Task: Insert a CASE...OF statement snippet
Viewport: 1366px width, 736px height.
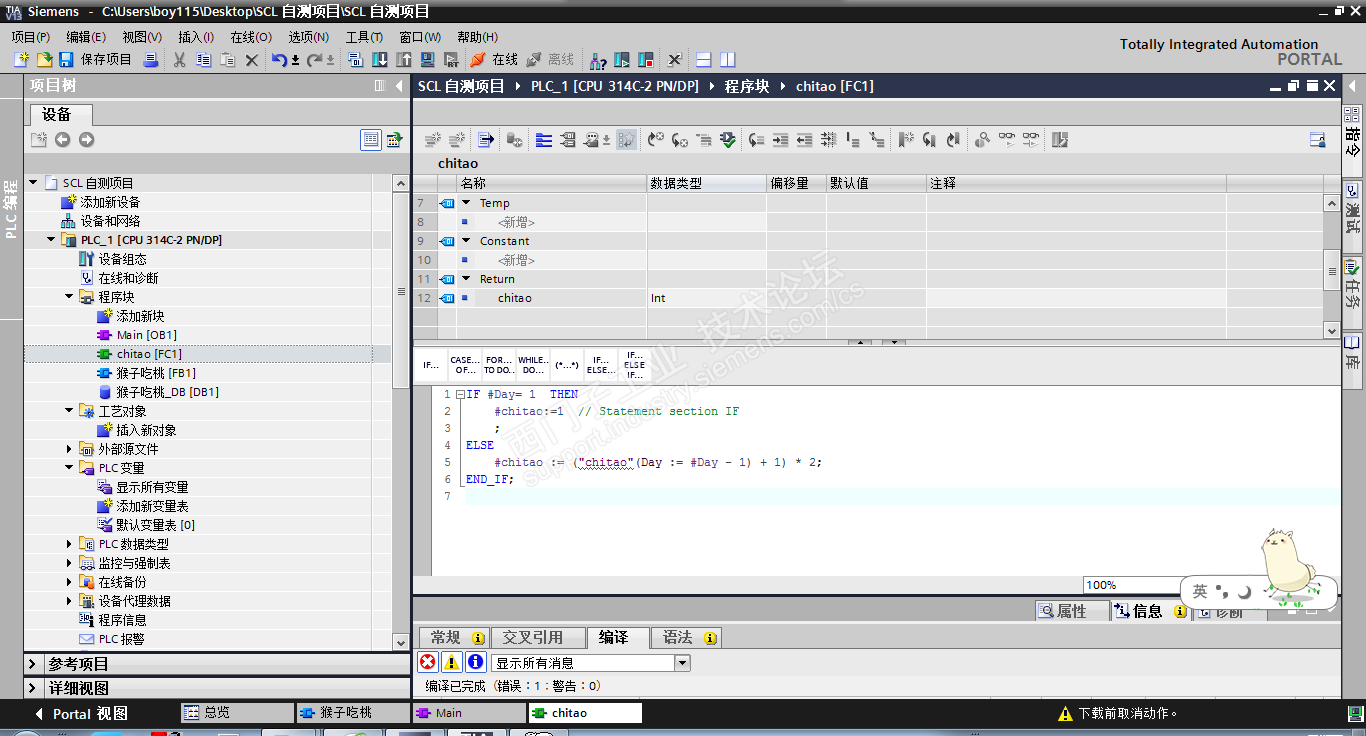Action: [x=464, y=365]
